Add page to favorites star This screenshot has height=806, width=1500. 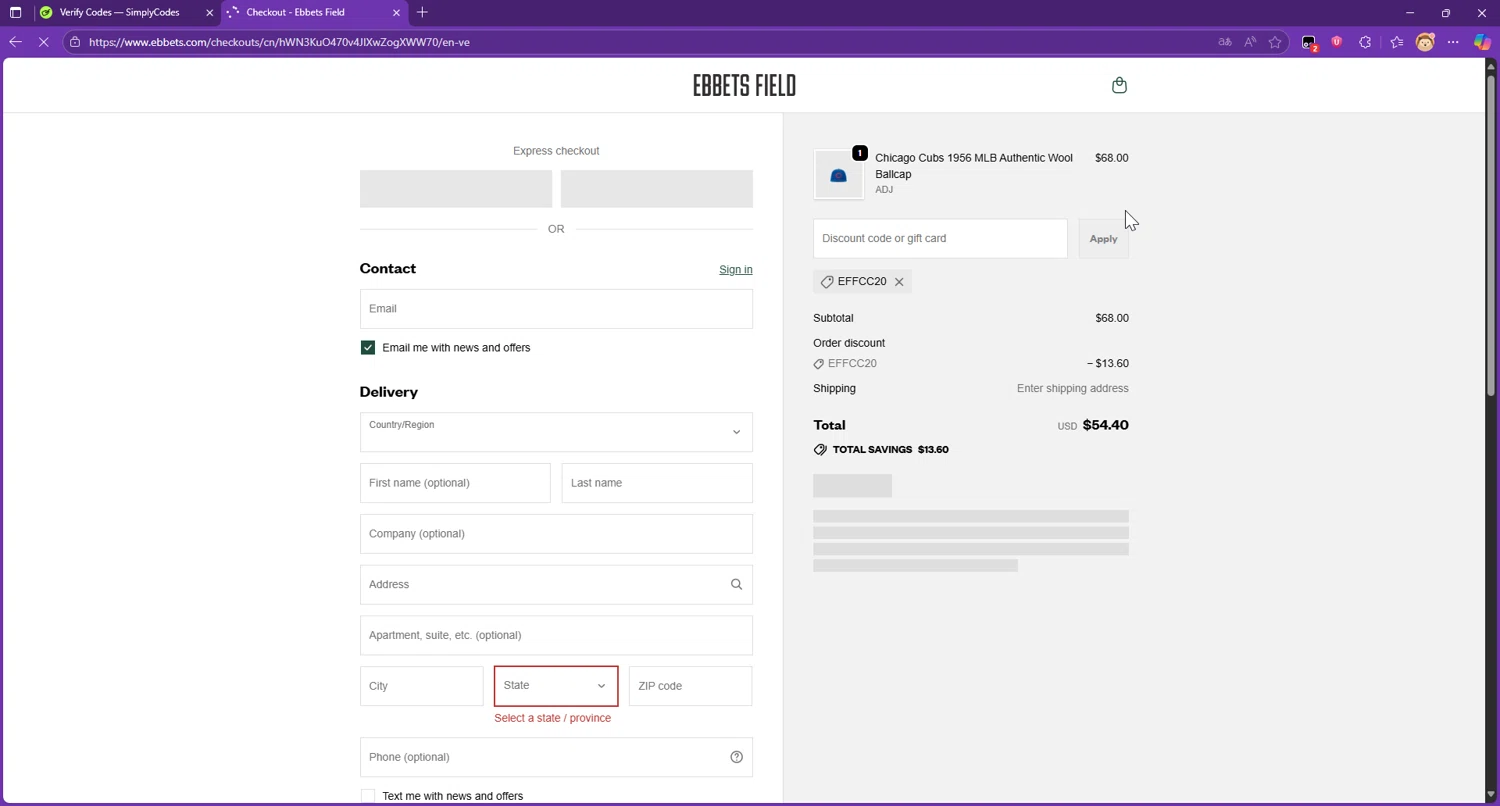point(1275,42)
